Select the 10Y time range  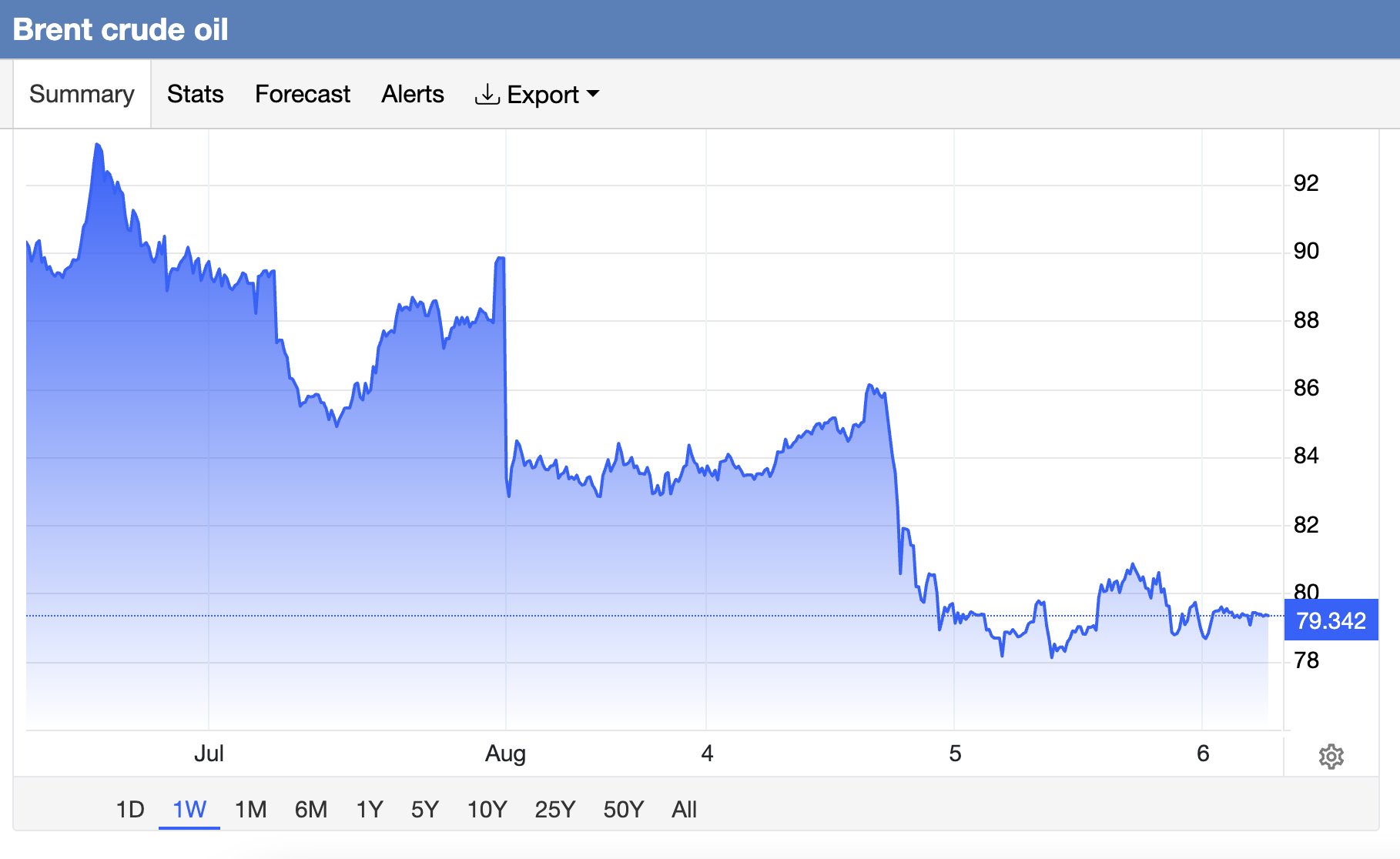pos(487,809)
